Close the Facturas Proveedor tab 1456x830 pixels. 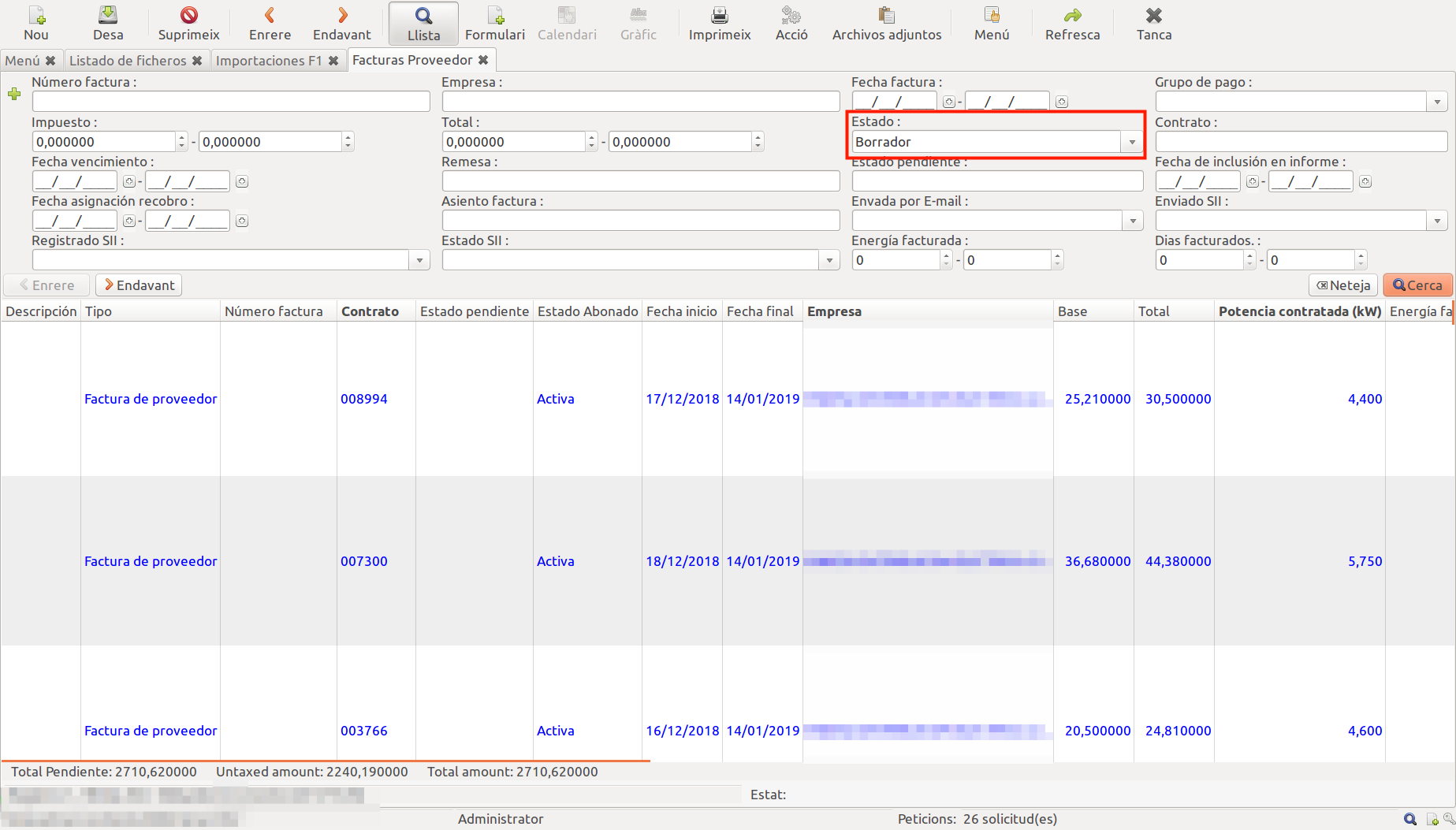(x=483, y=60)
